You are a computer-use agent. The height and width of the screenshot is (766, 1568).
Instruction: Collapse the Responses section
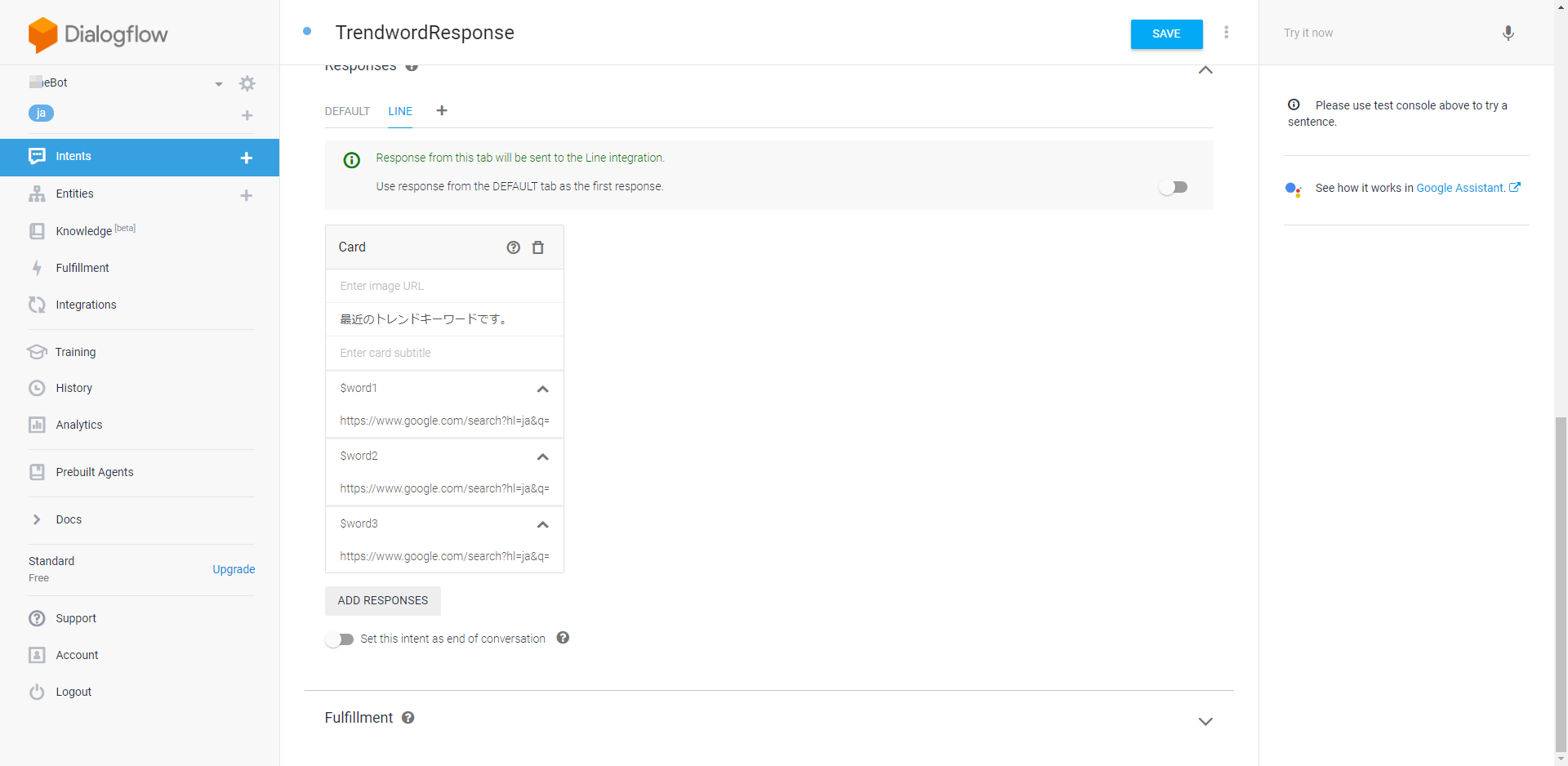1205,71
